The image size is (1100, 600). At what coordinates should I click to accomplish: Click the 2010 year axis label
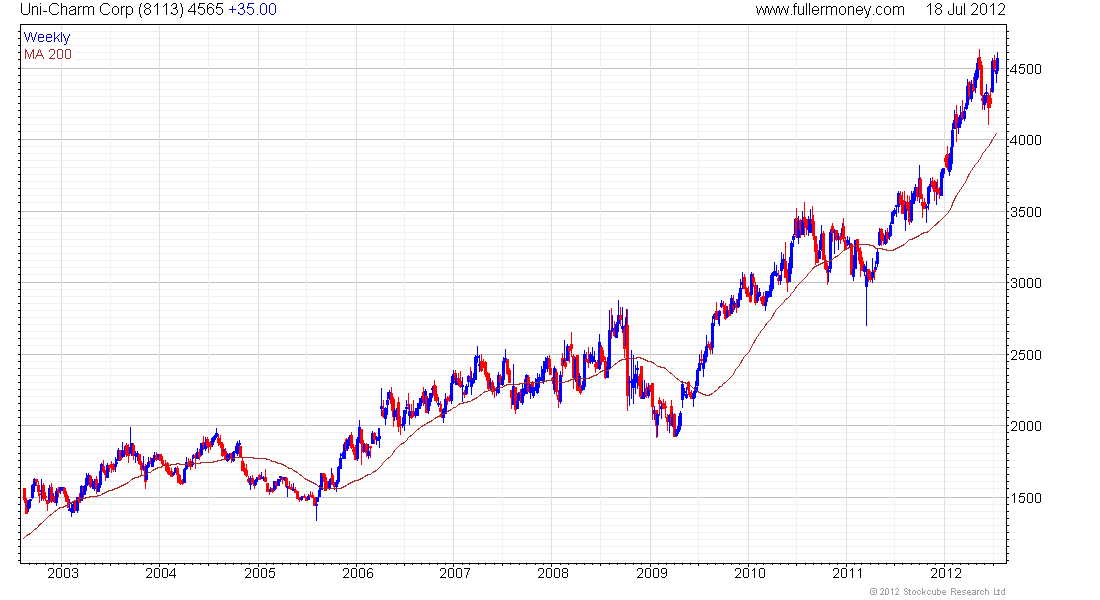[750, 573]
